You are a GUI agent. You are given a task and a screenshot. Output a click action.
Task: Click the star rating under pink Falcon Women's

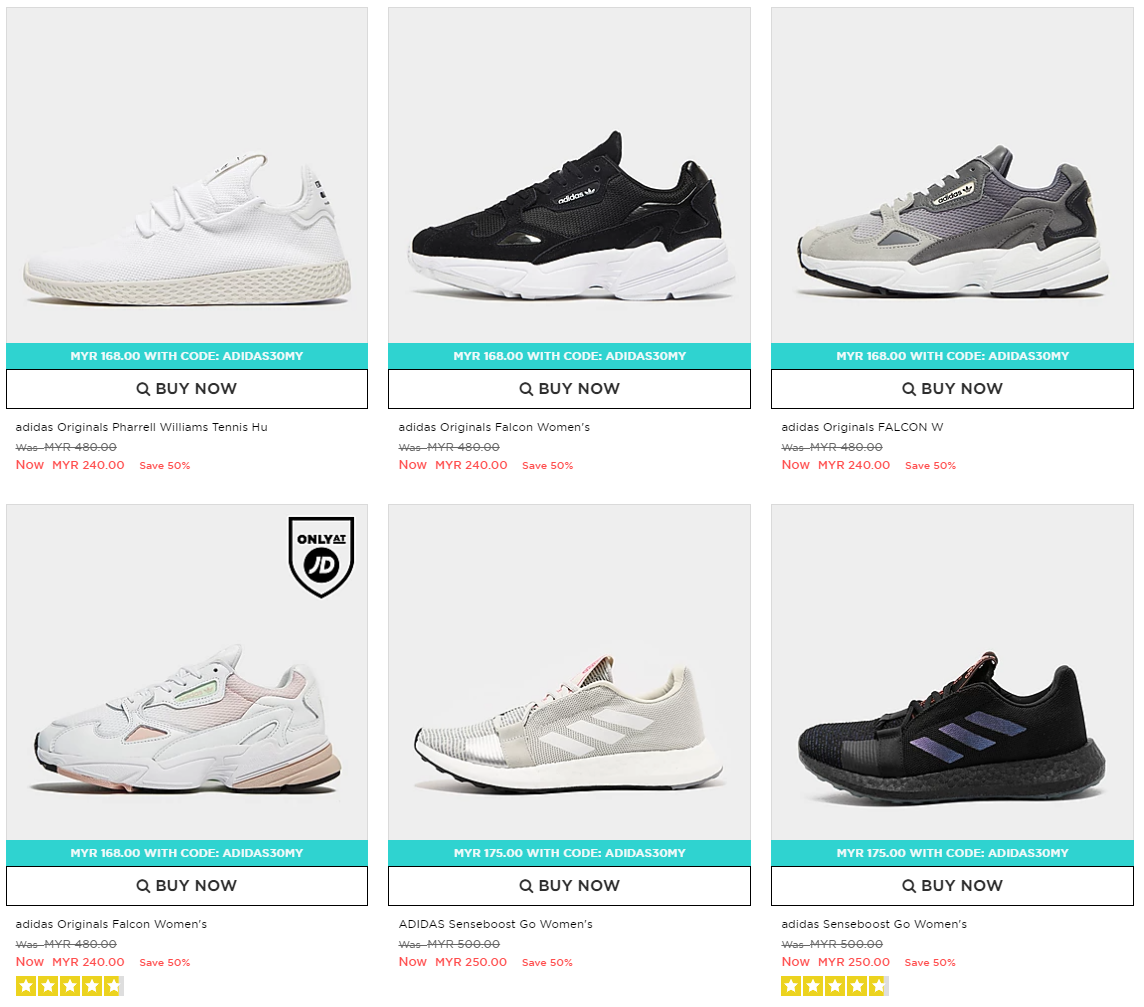coord(69,986)
